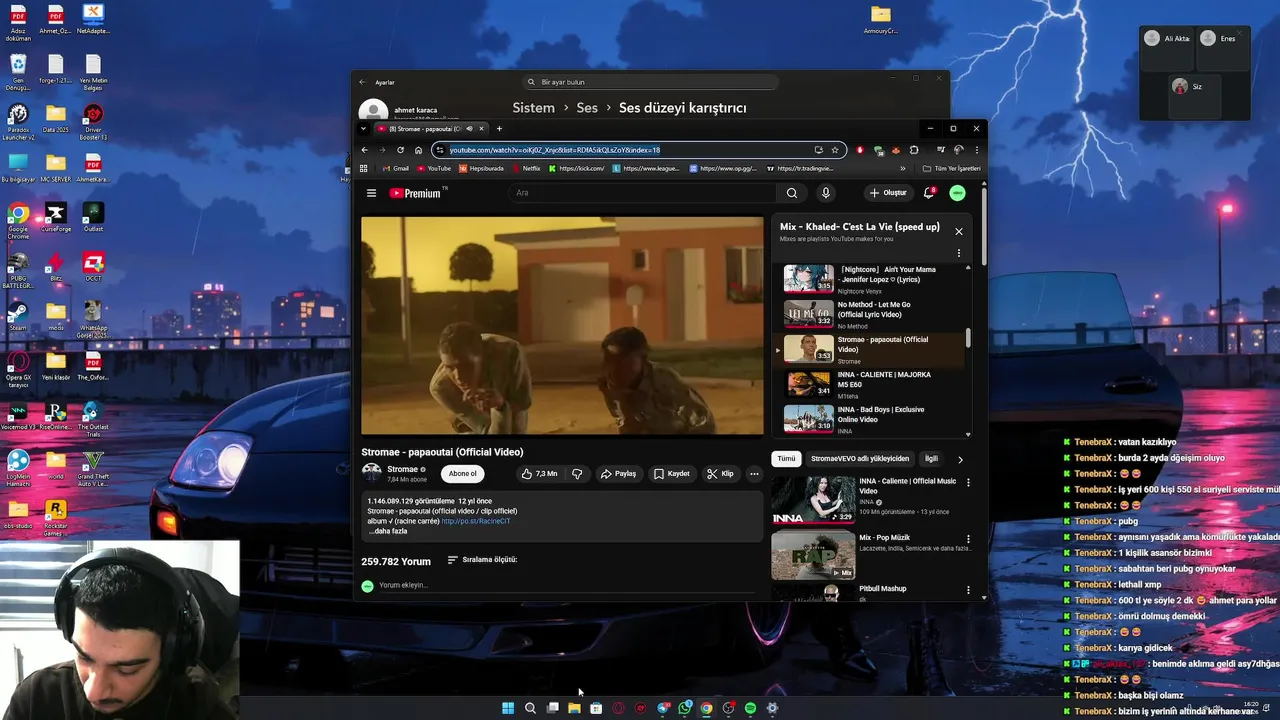This screenshot has width=1280, height=720.
Task: Open Chrome home page button
Action: [x=418, y=150]
